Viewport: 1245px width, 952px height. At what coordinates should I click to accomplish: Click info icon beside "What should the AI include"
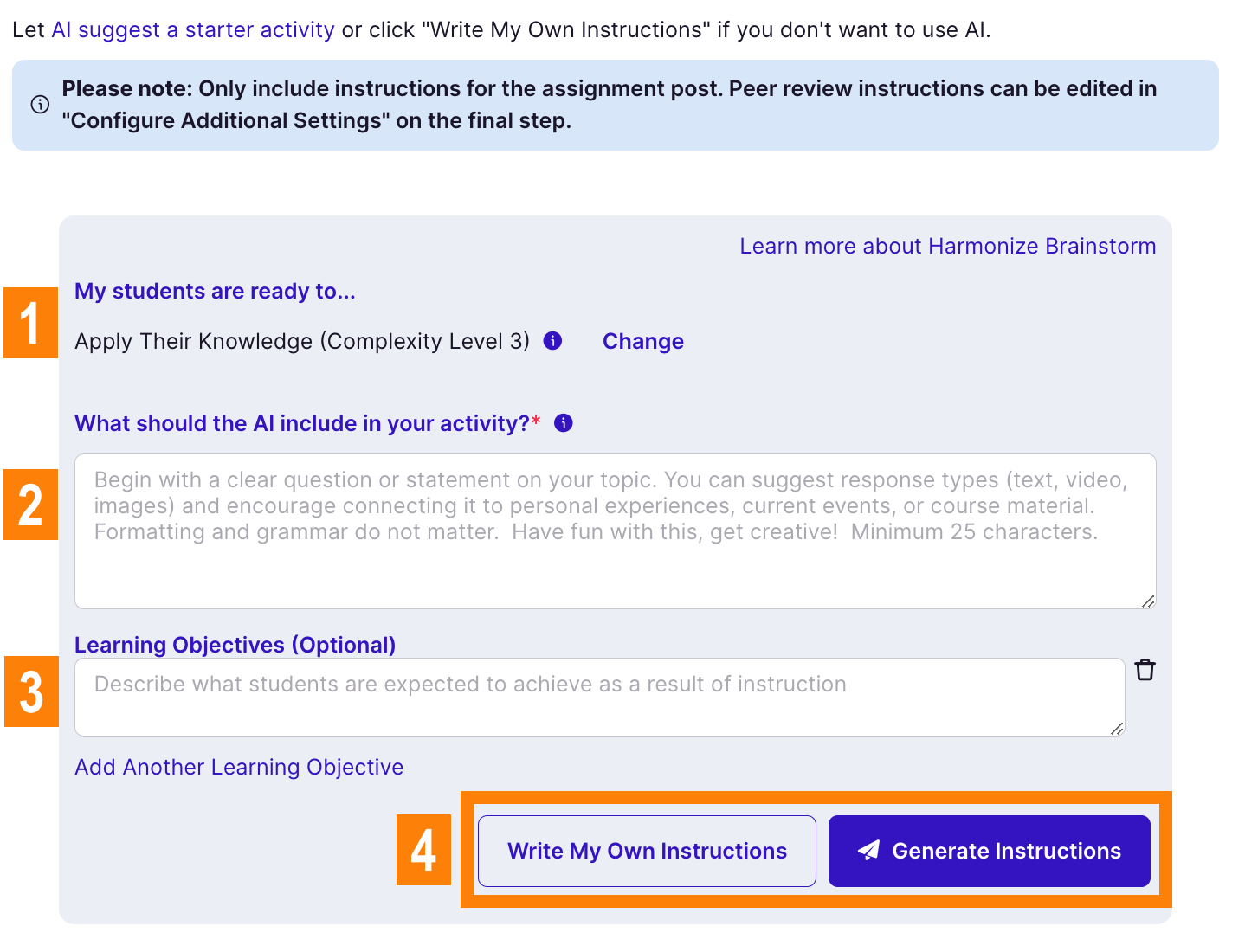(564, 423)
